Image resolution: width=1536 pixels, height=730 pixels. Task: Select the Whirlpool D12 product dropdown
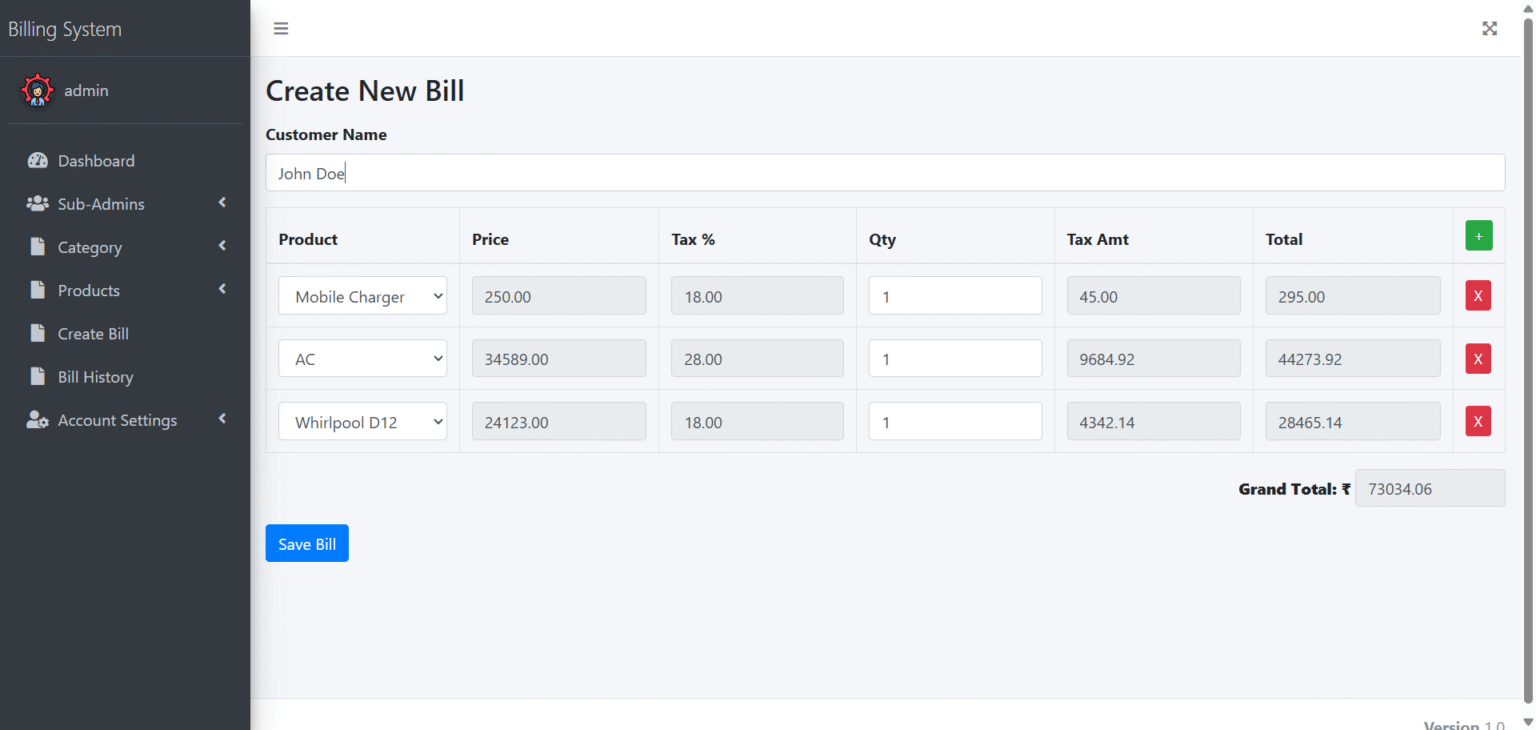362,421
